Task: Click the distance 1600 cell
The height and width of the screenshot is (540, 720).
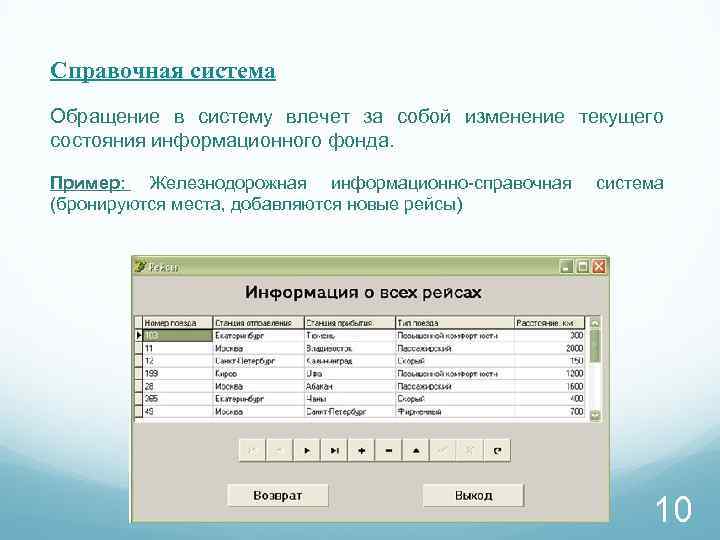Action: point(549,387)
